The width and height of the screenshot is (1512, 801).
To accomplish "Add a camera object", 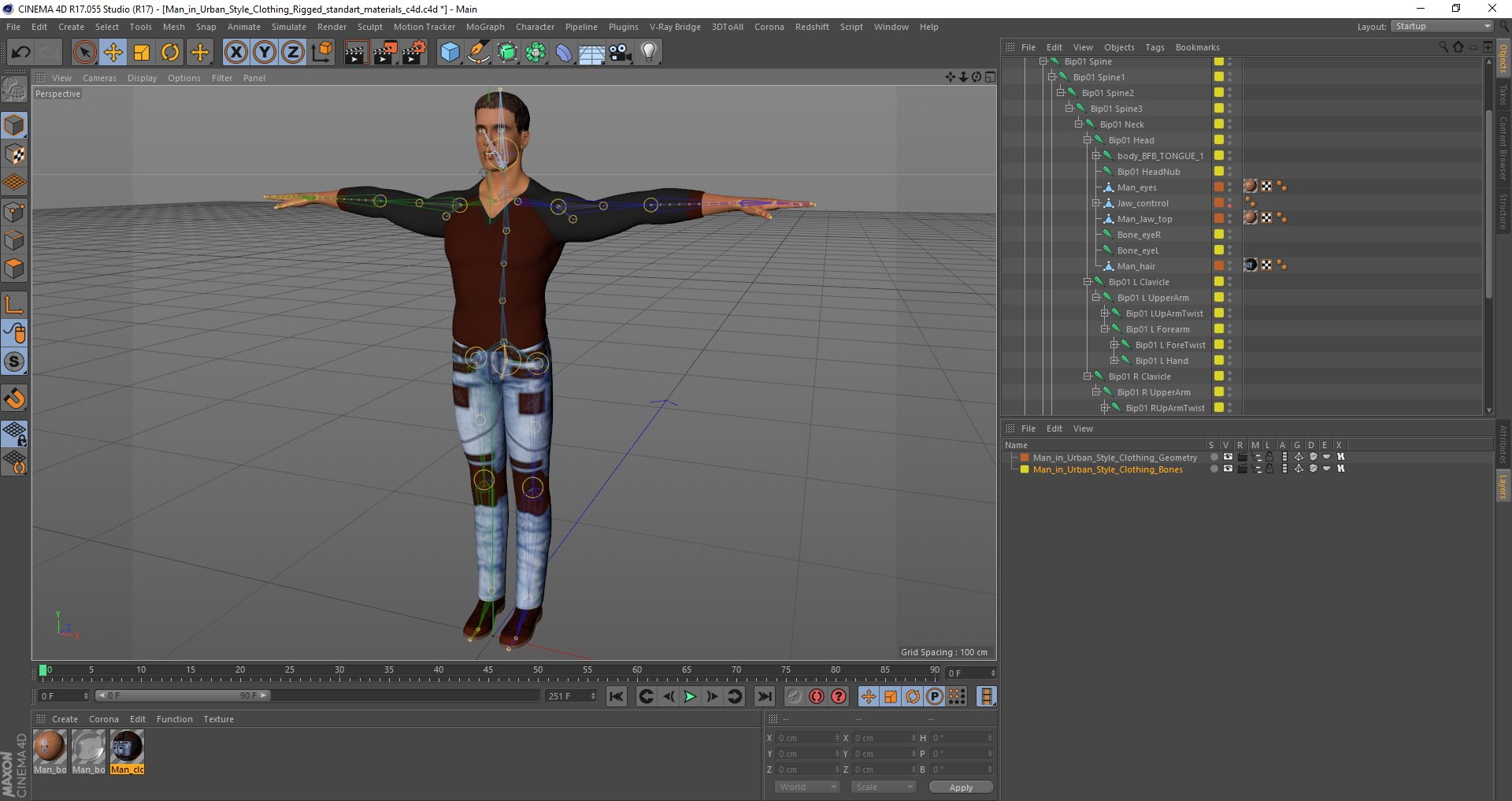I will [620, 53].
